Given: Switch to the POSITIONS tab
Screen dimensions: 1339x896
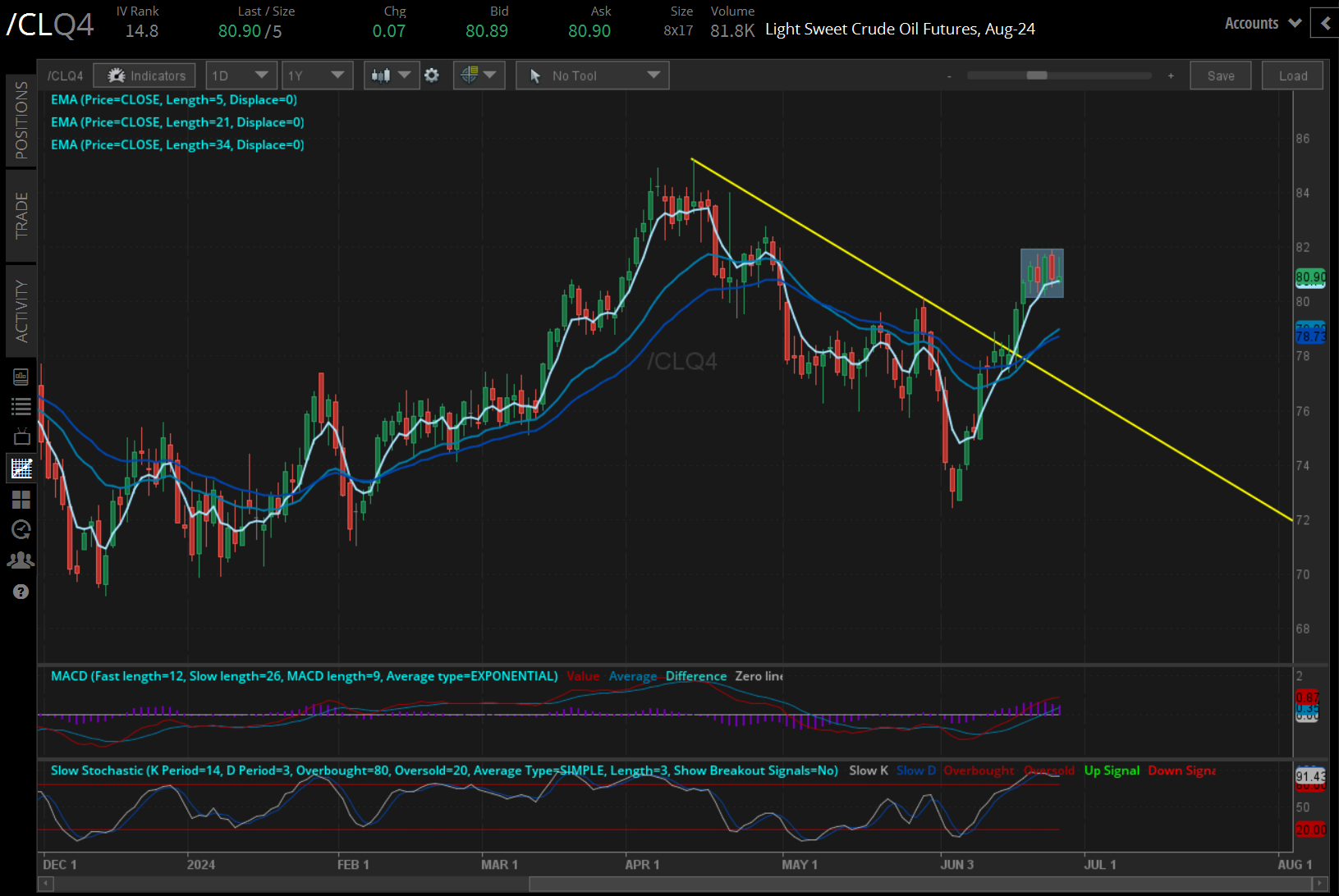Looking at the screenshot, I should [x=21, y=120].
